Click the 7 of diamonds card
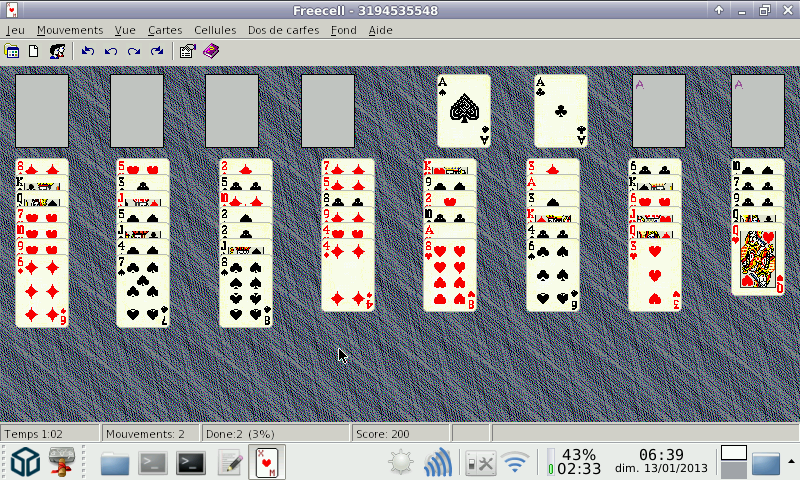The height and width of the screenshot is (480, 800). [348, 167]
